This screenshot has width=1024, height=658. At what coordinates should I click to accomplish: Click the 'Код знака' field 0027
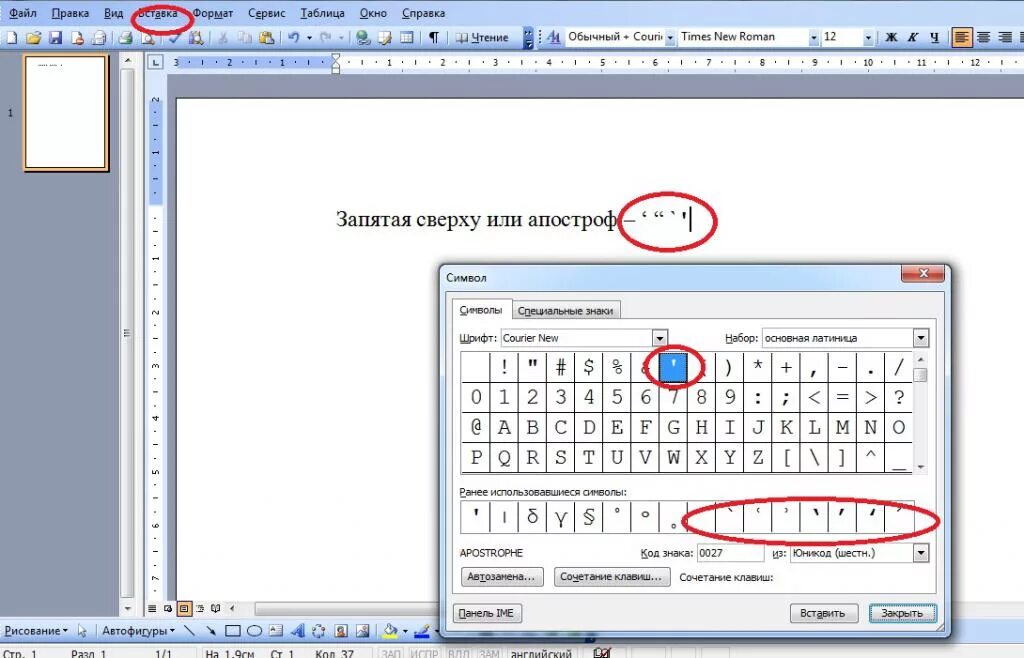(x=730, y=553)
